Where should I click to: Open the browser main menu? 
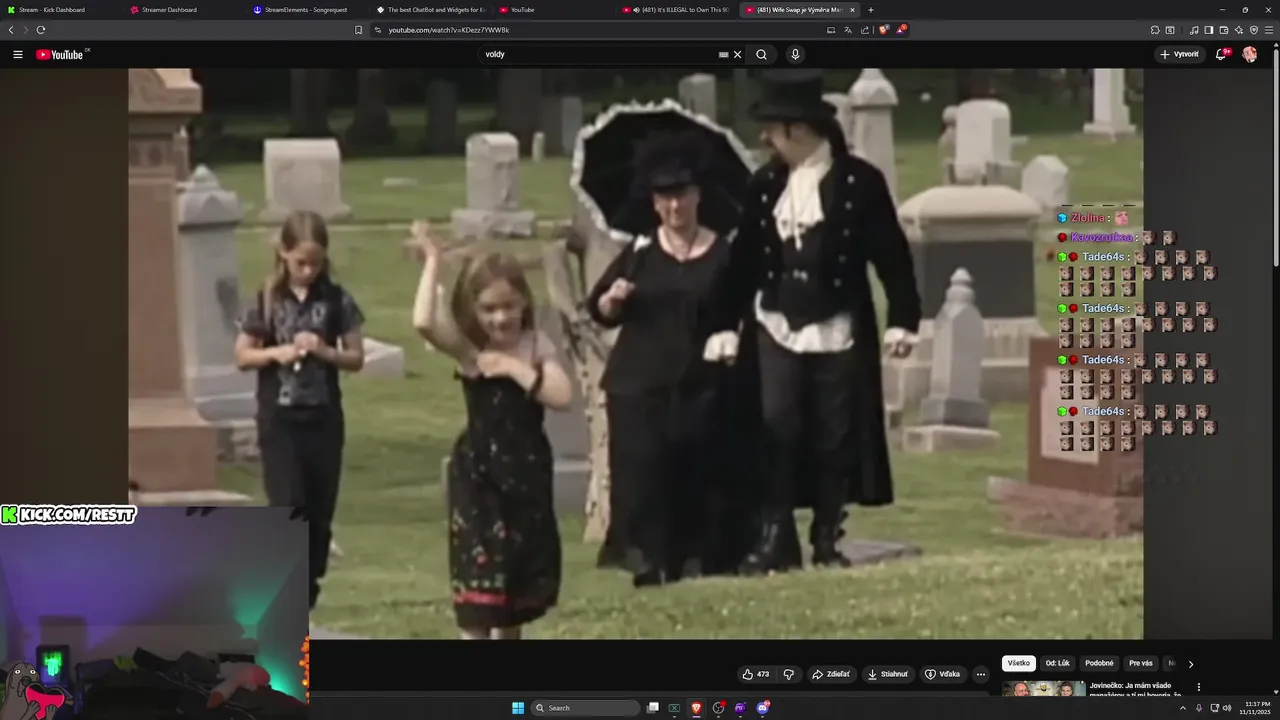click(x=1270, y=30)
